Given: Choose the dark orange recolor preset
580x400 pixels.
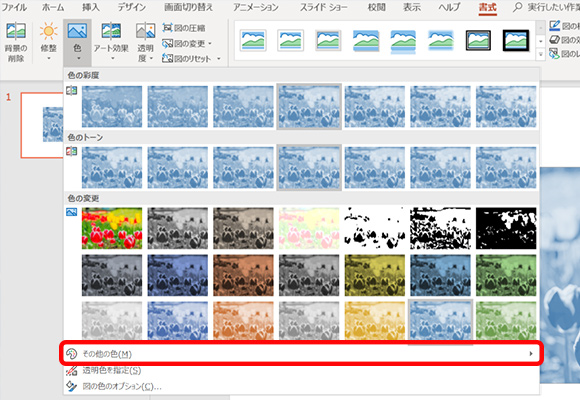Looking at the screenshot, I should pyautogui.click(x=243, y=275).
